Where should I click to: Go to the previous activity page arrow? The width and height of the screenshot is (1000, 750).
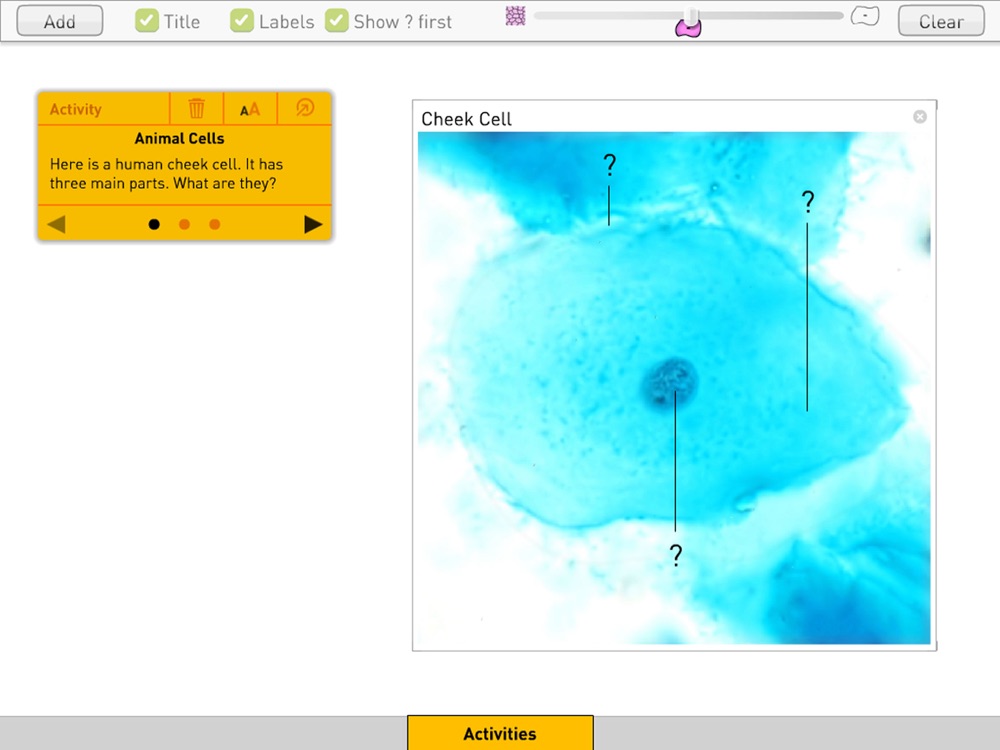click(x=56, y=224)
